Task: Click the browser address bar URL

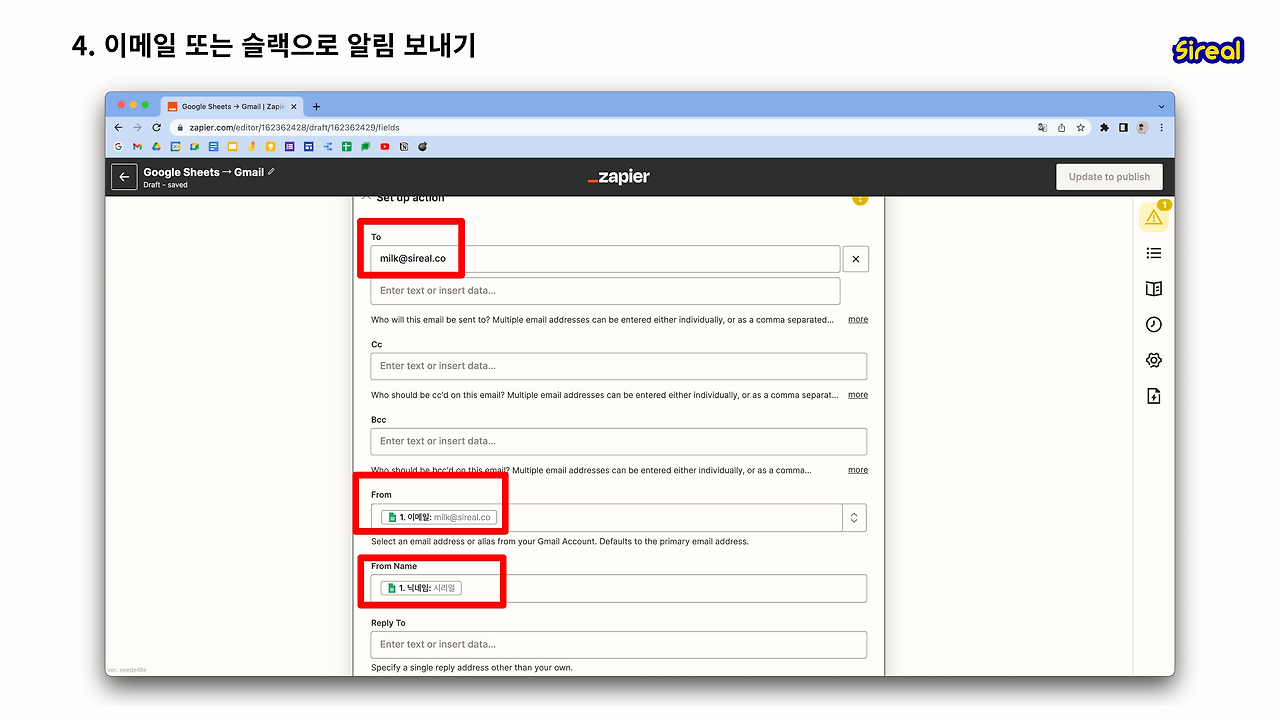Action: (x=294, y=128)
